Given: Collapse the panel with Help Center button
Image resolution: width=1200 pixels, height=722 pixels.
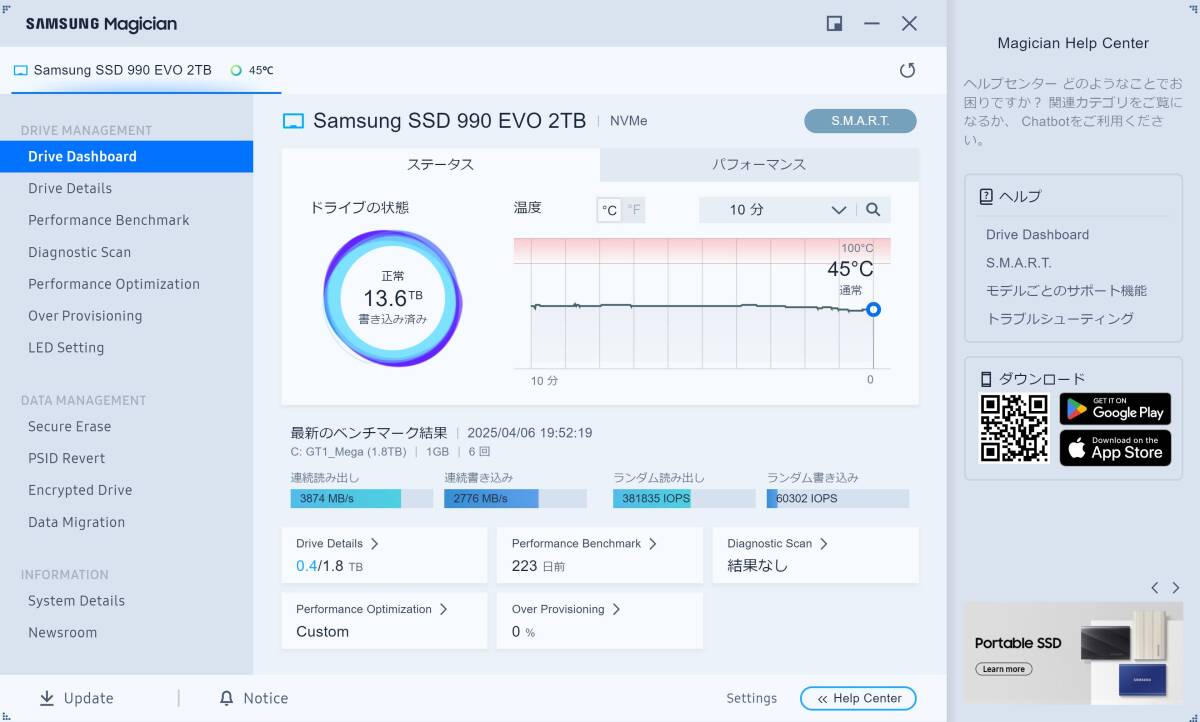Looking at the screenshot, I should click(858, 698).
